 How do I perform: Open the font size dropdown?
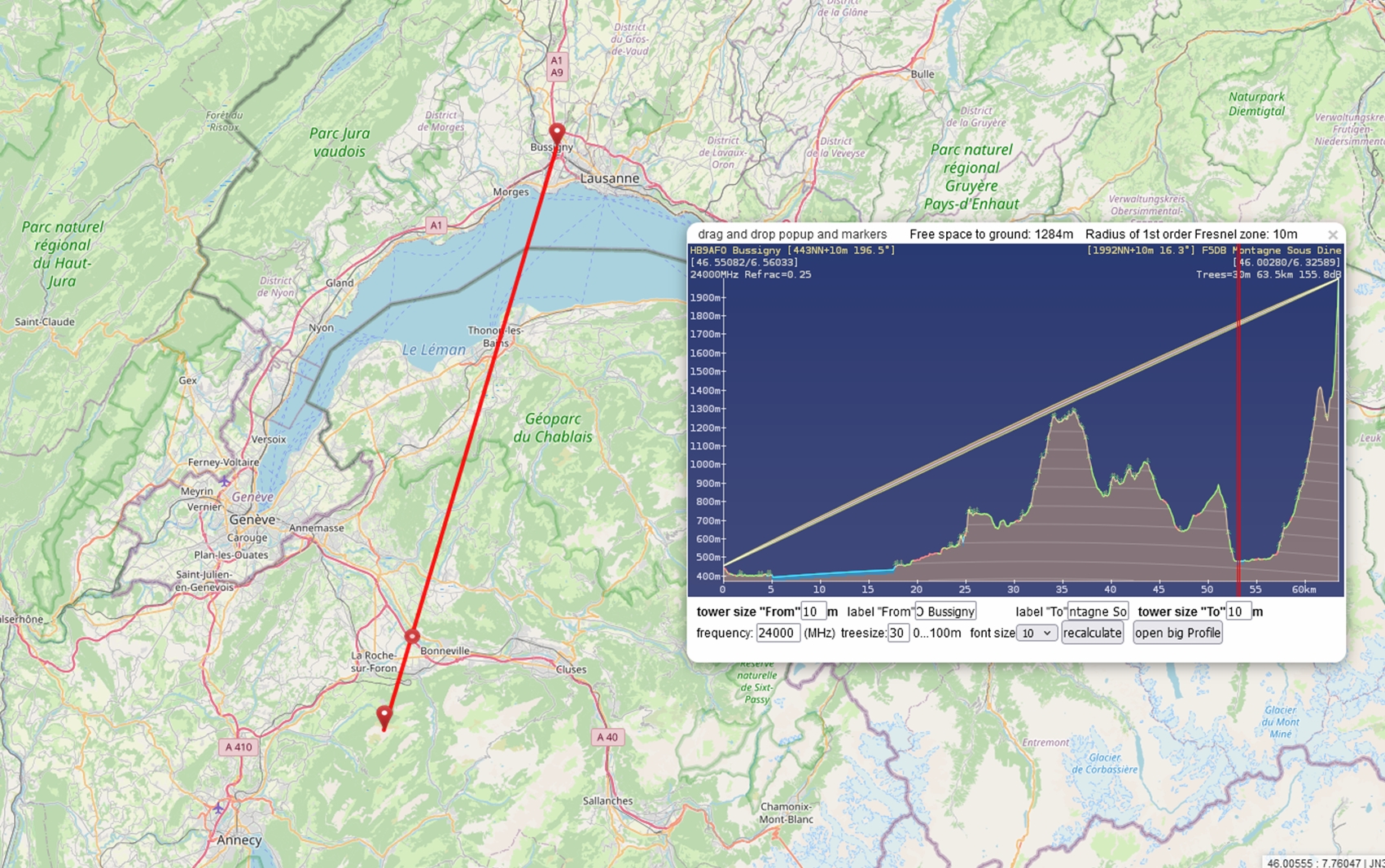click(x=1037, y=633)
